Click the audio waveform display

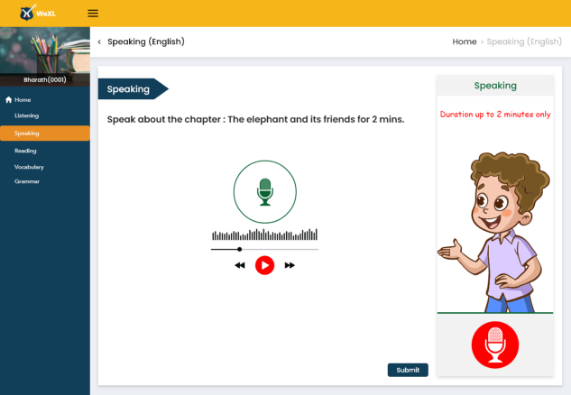point(265,235)
